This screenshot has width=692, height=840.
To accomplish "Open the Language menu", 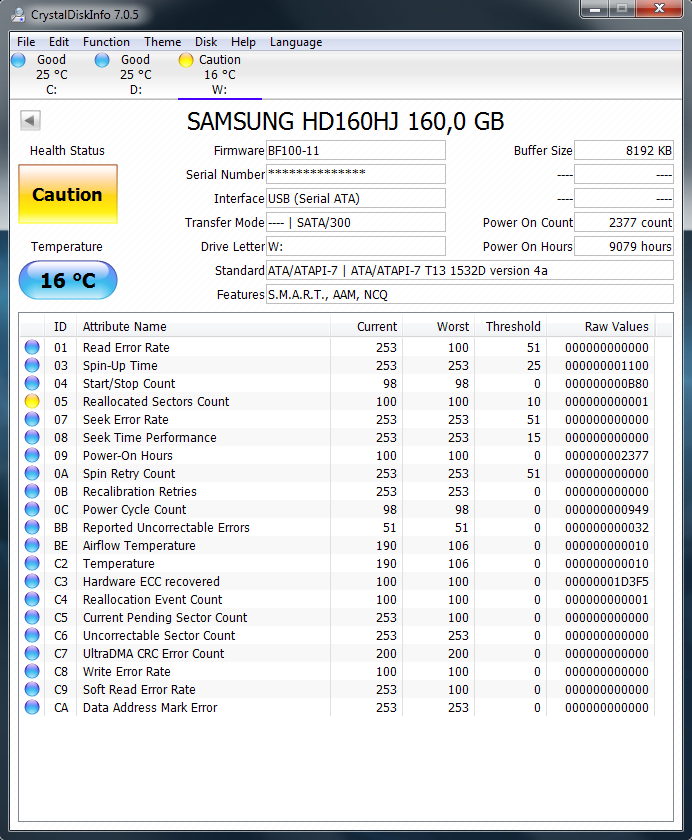I will pyautogui.click(x=296, y=42).
